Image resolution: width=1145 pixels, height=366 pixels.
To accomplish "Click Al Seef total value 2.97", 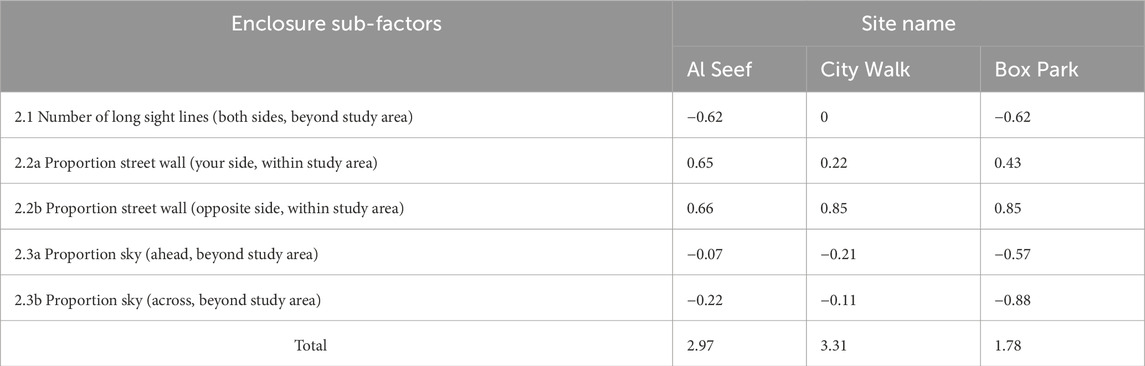I will [699, 344].
